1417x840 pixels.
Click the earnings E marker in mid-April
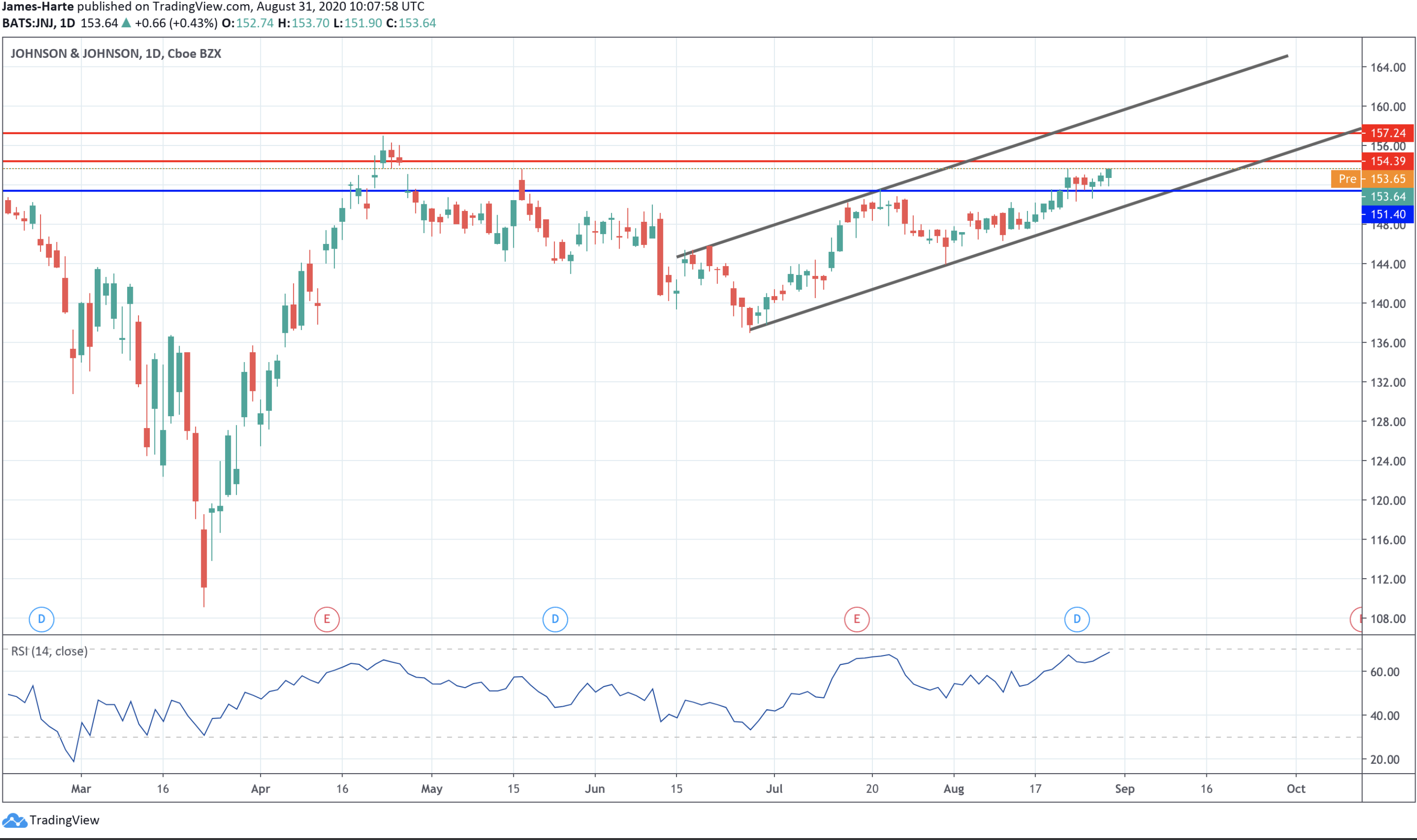[x=326, y=619]
